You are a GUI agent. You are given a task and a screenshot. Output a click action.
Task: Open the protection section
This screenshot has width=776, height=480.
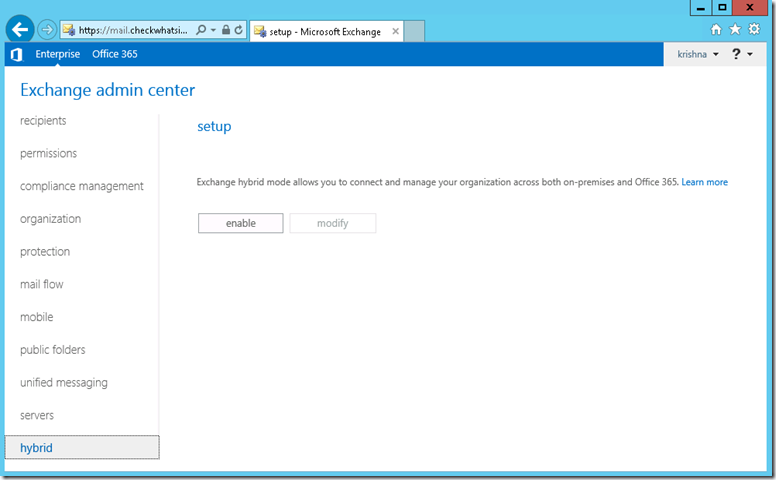coord(45,251)
